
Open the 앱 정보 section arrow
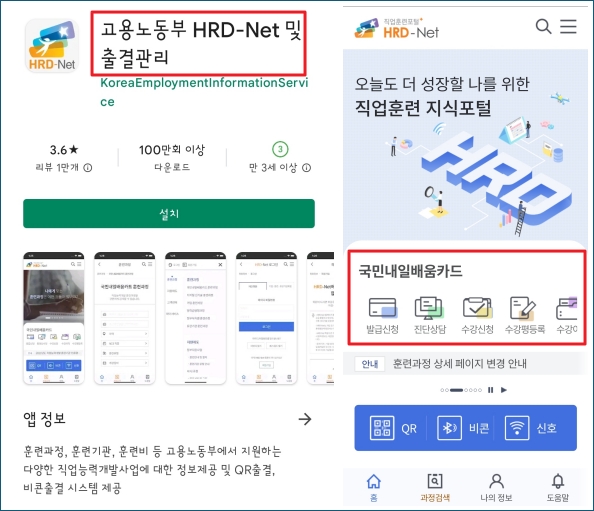305,419
